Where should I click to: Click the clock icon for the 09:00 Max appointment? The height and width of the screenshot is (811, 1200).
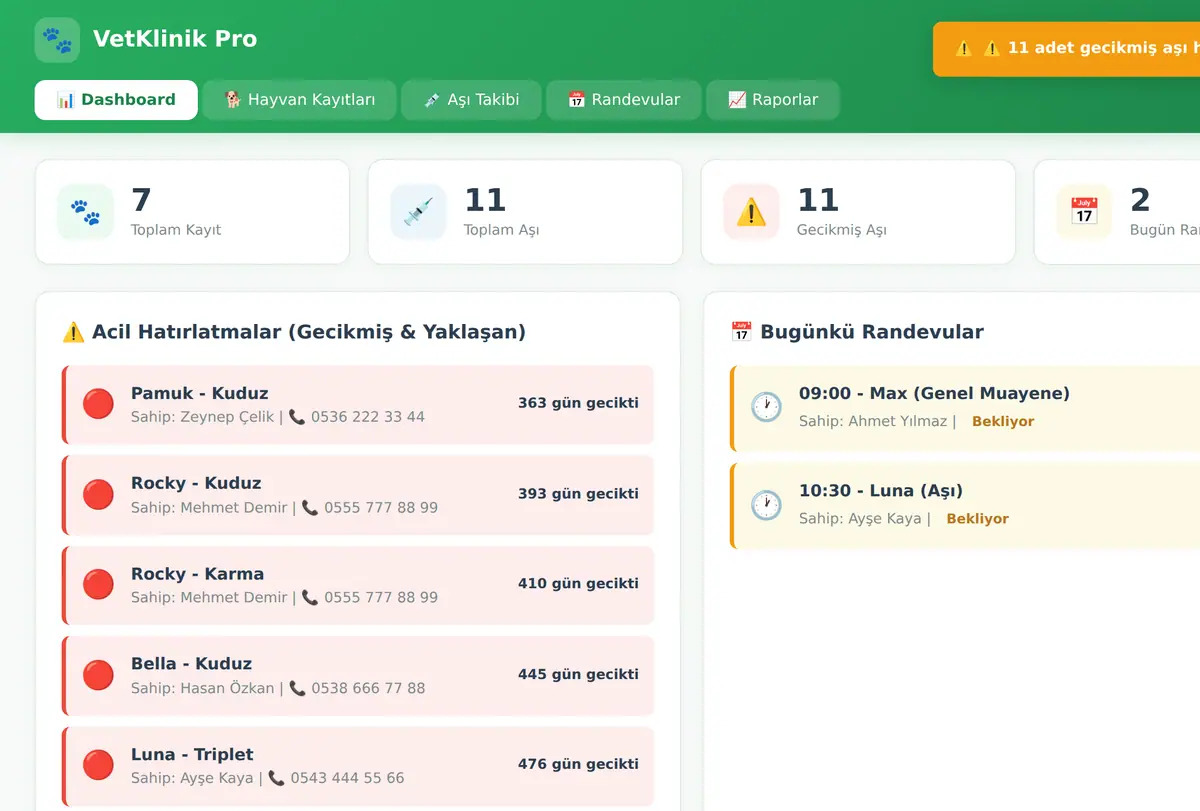pyautogui.click(x=766, y=407)
